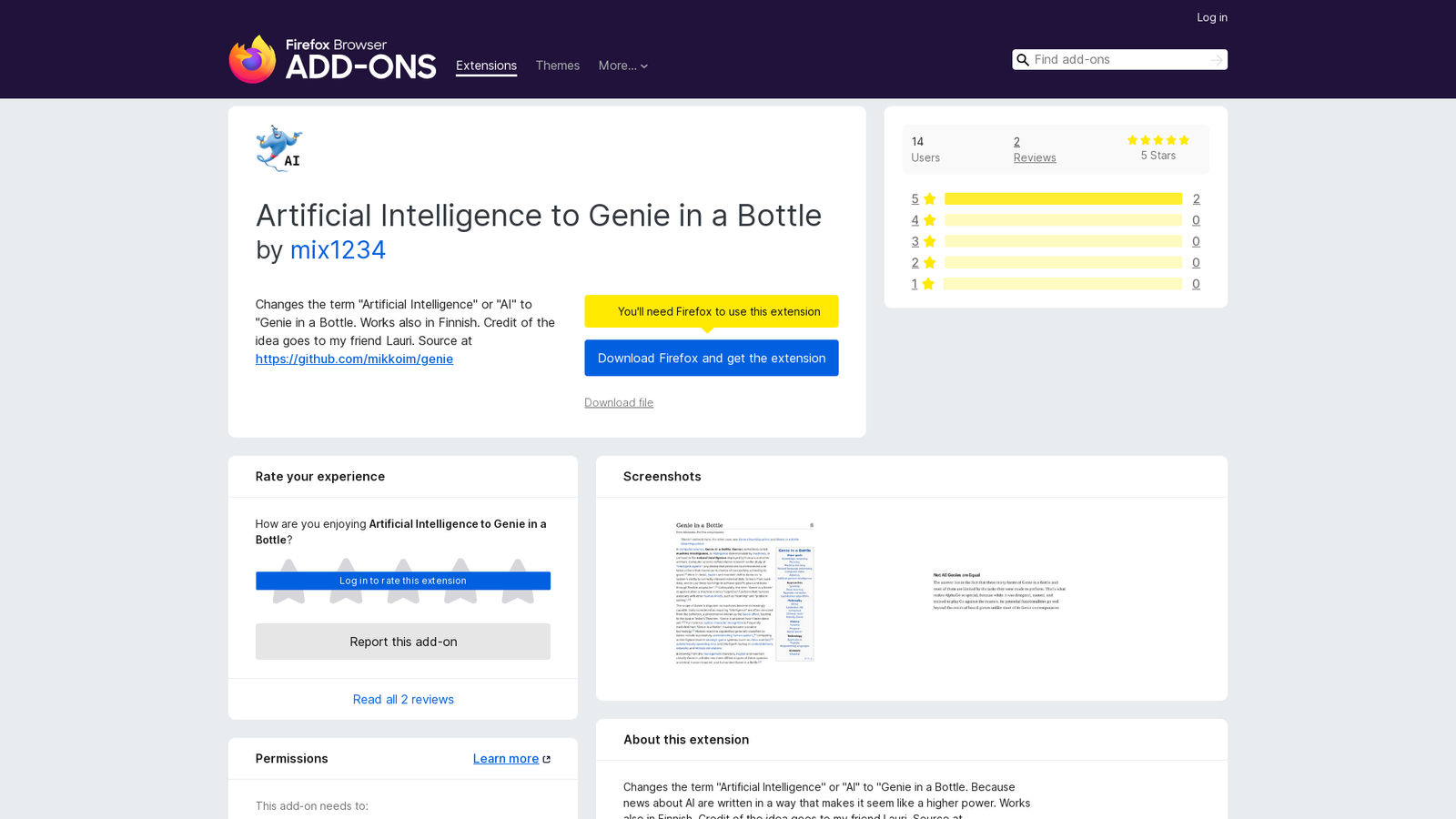Viewport: 1456px width, 819px height.
Task: Click the first rating star
Action: point(289,581)
